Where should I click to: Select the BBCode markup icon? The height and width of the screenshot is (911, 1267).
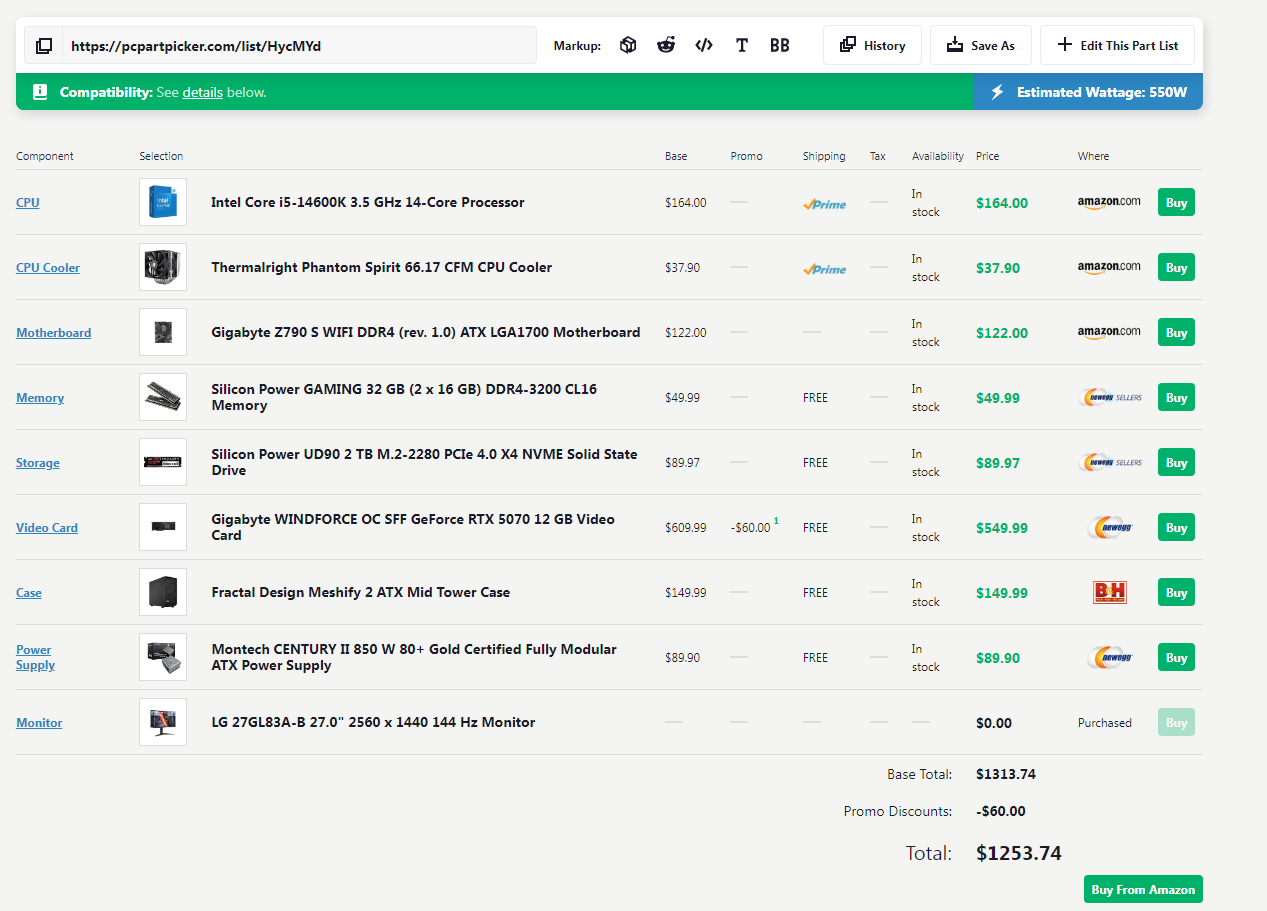779,45
